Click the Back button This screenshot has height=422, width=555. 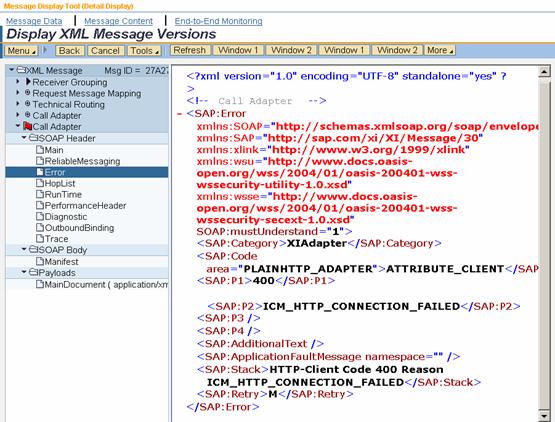[70, 51]
